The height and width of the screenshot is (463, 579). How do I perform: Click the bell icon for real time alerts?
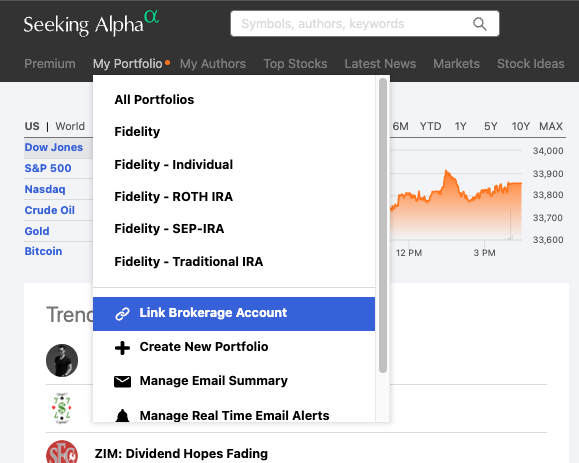122,416
